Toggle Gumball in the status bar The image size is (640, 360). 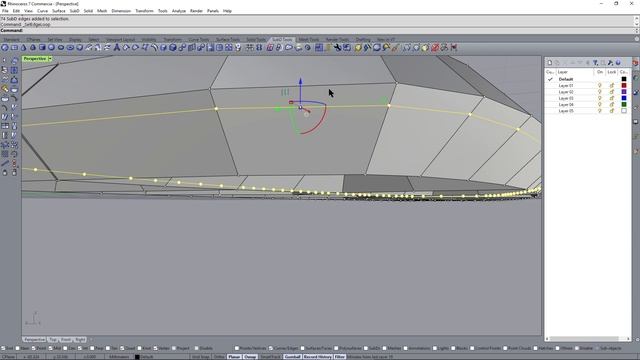[292, 357]
